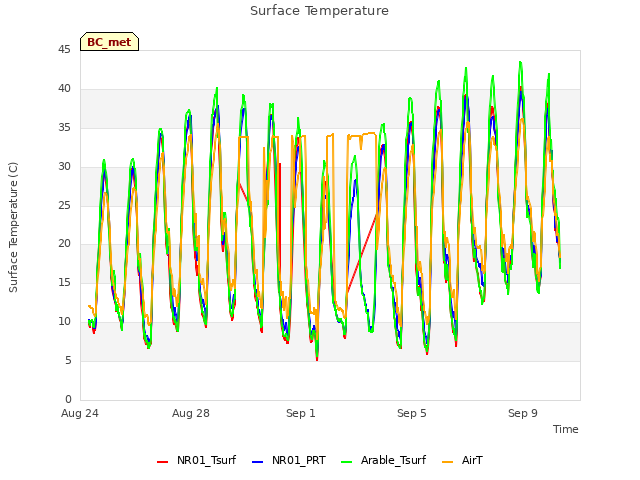
Task: Click the red NR01_Tsurf legend color marker
Action: pyautogui.click(x=162, y=462)
